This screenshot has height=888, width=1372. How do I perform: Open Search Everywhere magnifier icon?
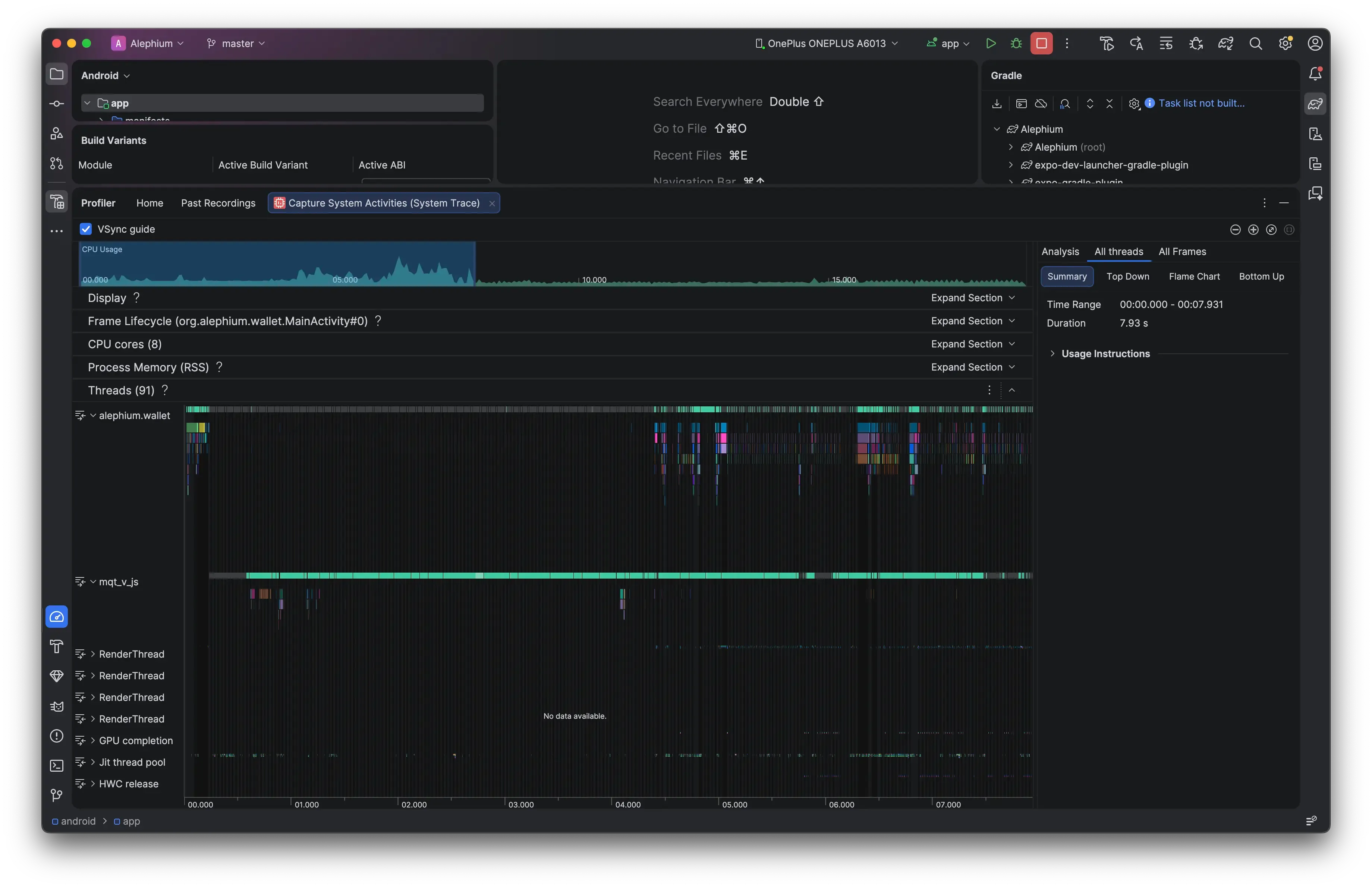pyautogui.click(x=1256, y=43)
